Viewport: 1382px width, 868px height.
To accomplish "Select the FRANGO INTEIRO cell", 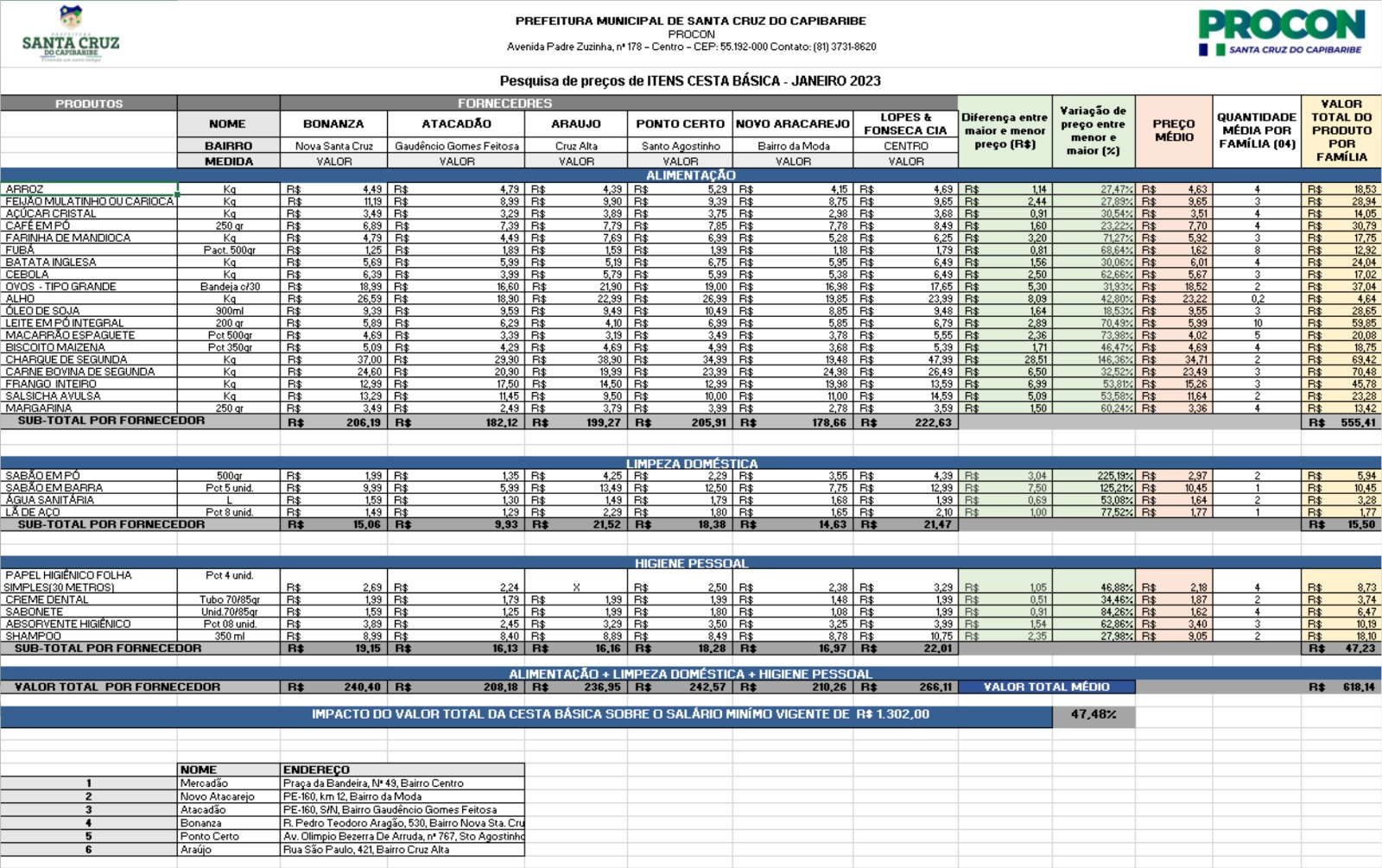I will [x=89, y=383].
